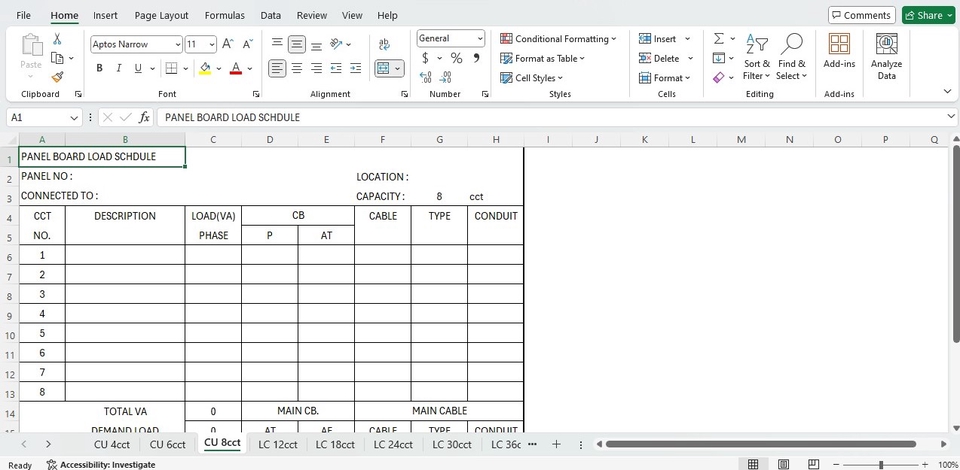Click Accessibility: Investigate status
The image size is (960, 470).
point(101,464)
